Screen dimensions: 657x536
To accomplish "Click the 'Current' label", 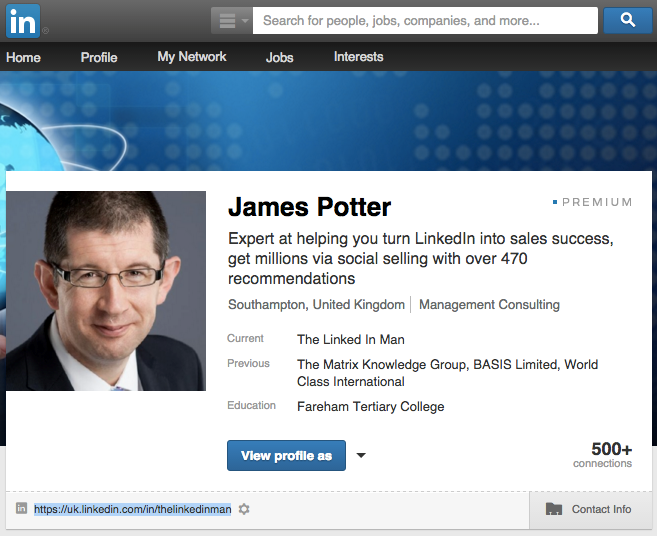I will [x=246, y=338].
